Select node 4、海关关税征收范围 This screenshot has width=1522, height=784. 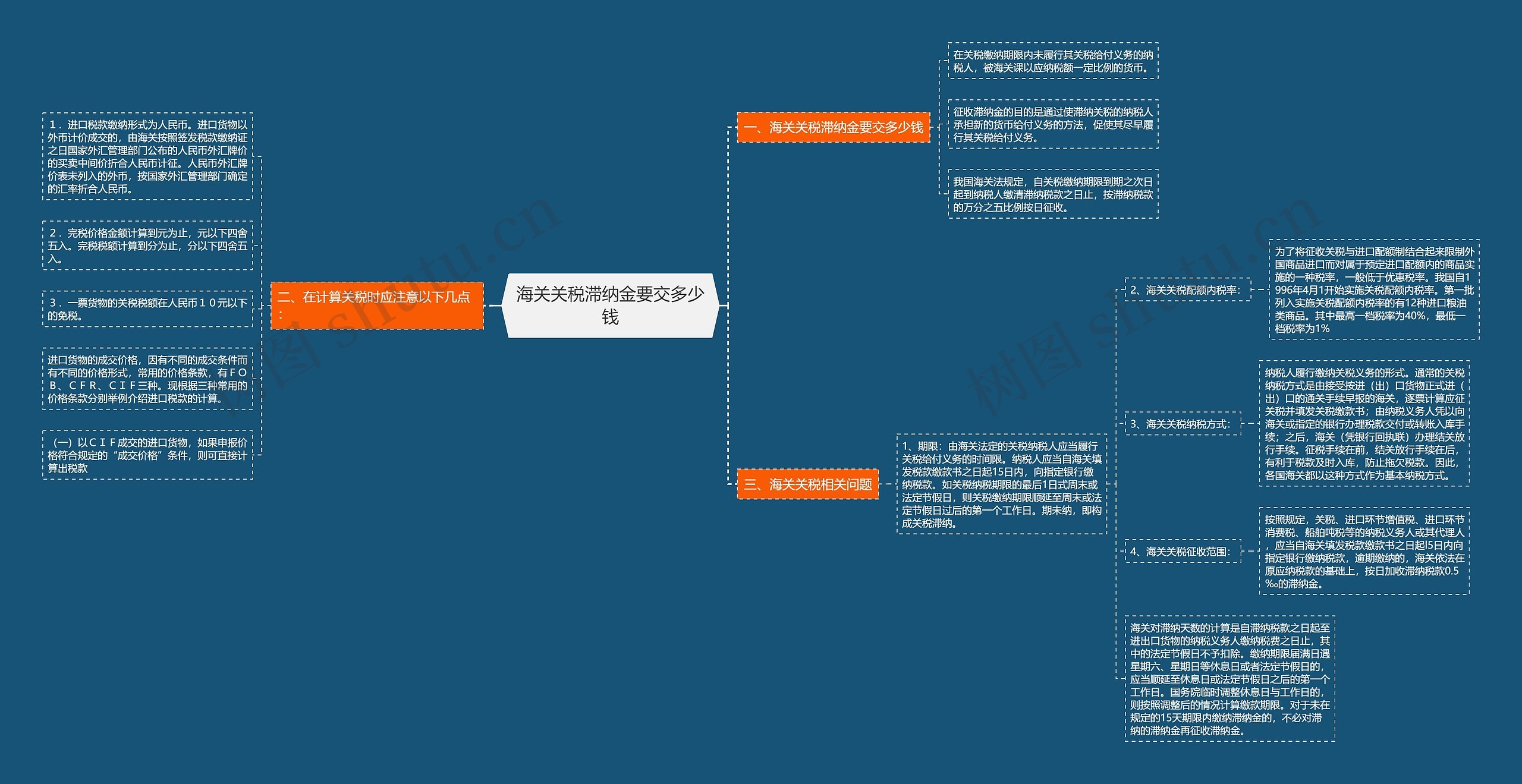(1182, 552)
